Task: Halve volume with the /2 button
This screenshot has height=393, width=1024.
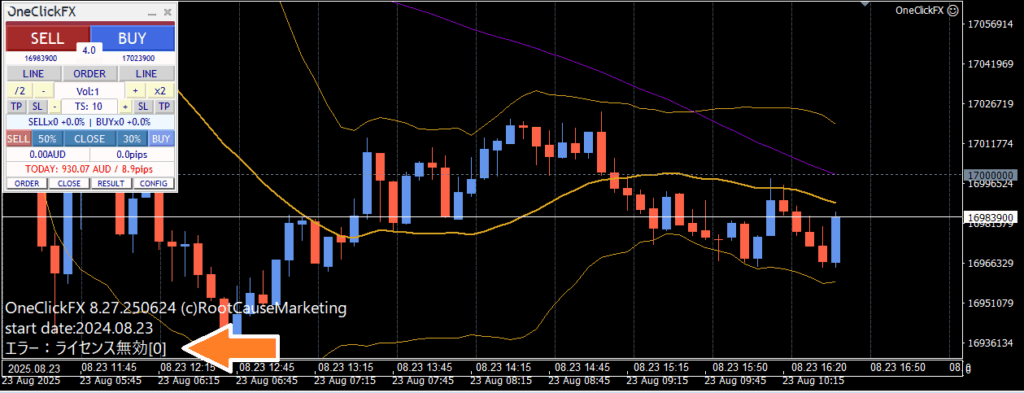Action: tap(20, 90)
